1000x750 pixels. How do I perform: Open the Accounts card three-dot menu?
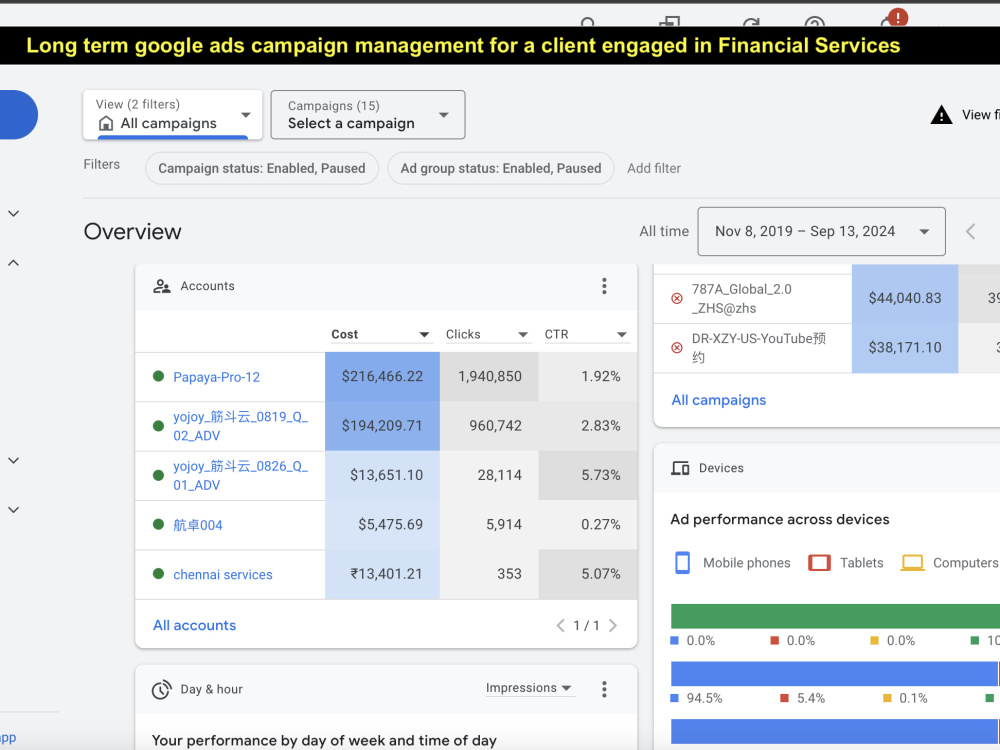click(604, 286)
